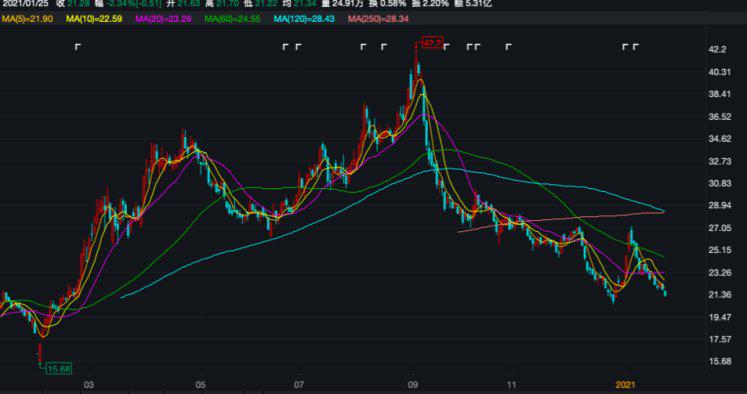Click the 28.94 price axis label

pyautogui.click(x=720, y=206)
